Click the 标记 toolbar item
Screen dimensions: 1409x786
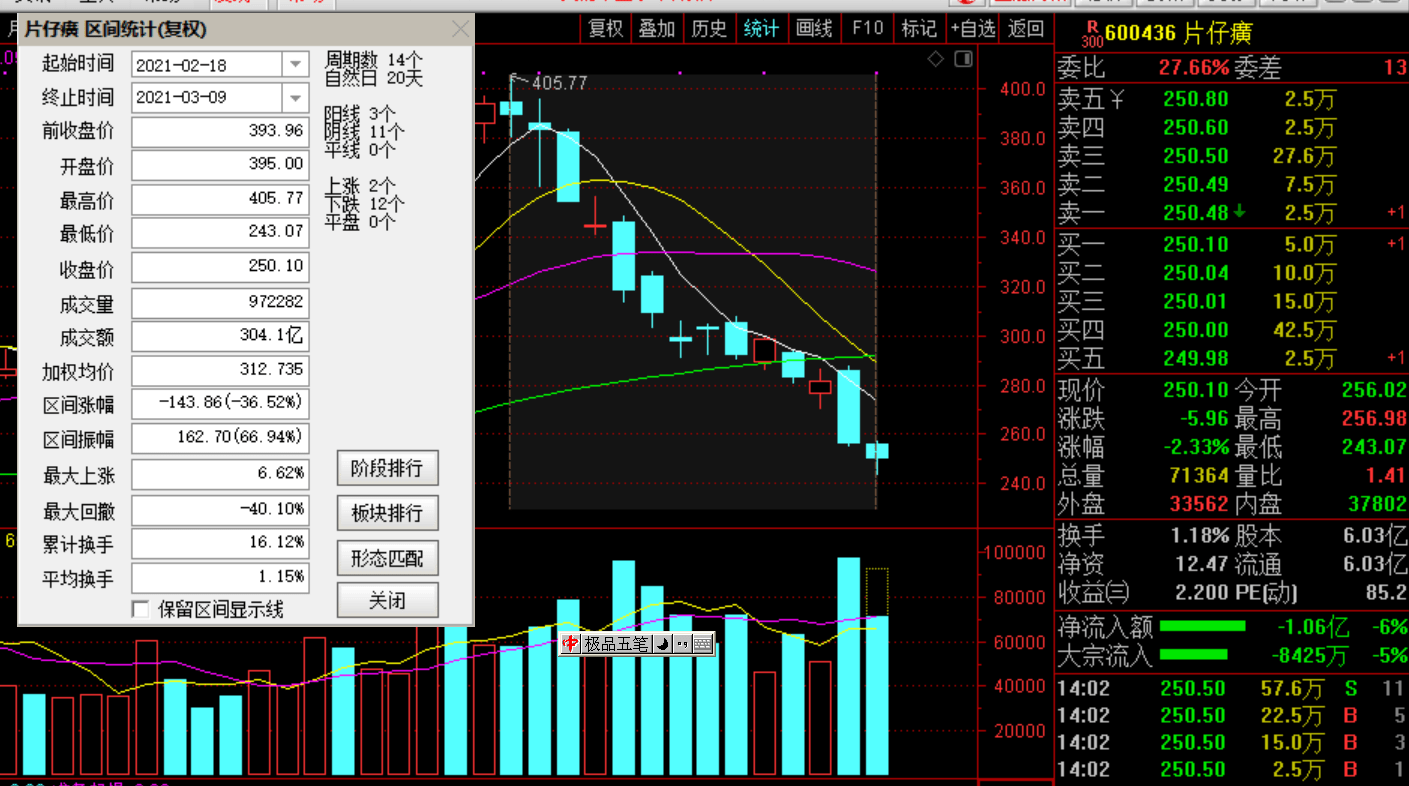[x=919, y=28]
